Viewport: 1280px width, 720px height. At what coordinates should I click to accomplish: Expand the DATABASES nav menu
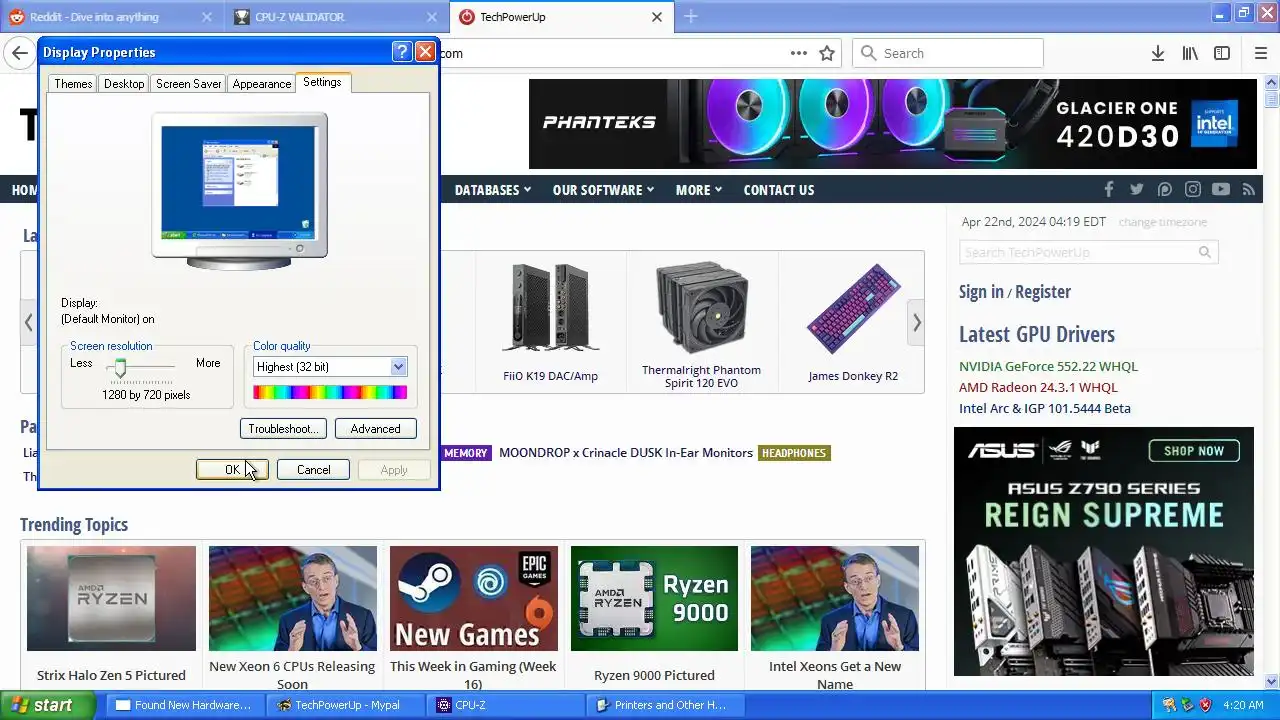click(493, 189)
